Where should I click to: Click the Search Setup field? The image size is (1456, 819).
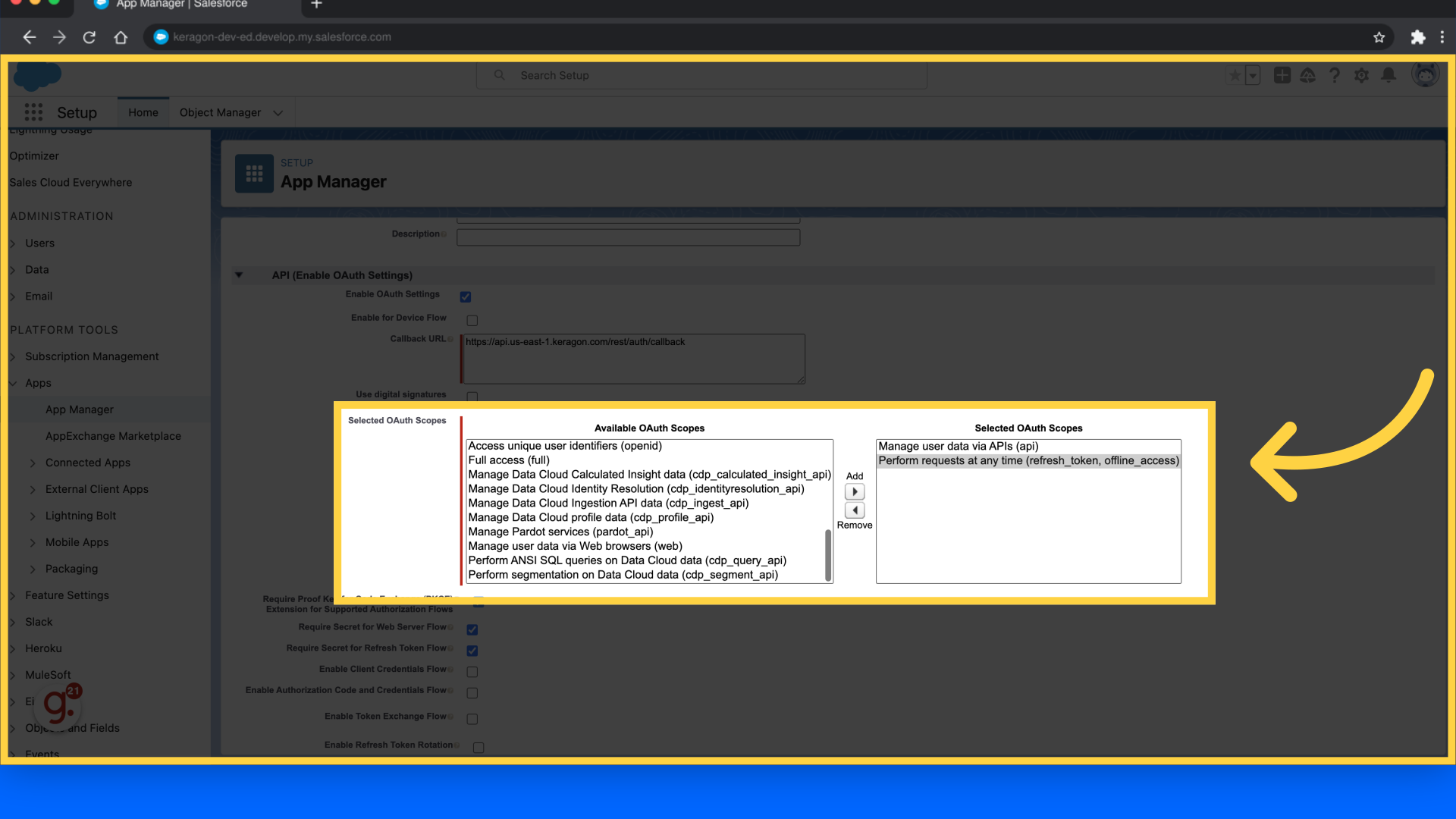701,75
